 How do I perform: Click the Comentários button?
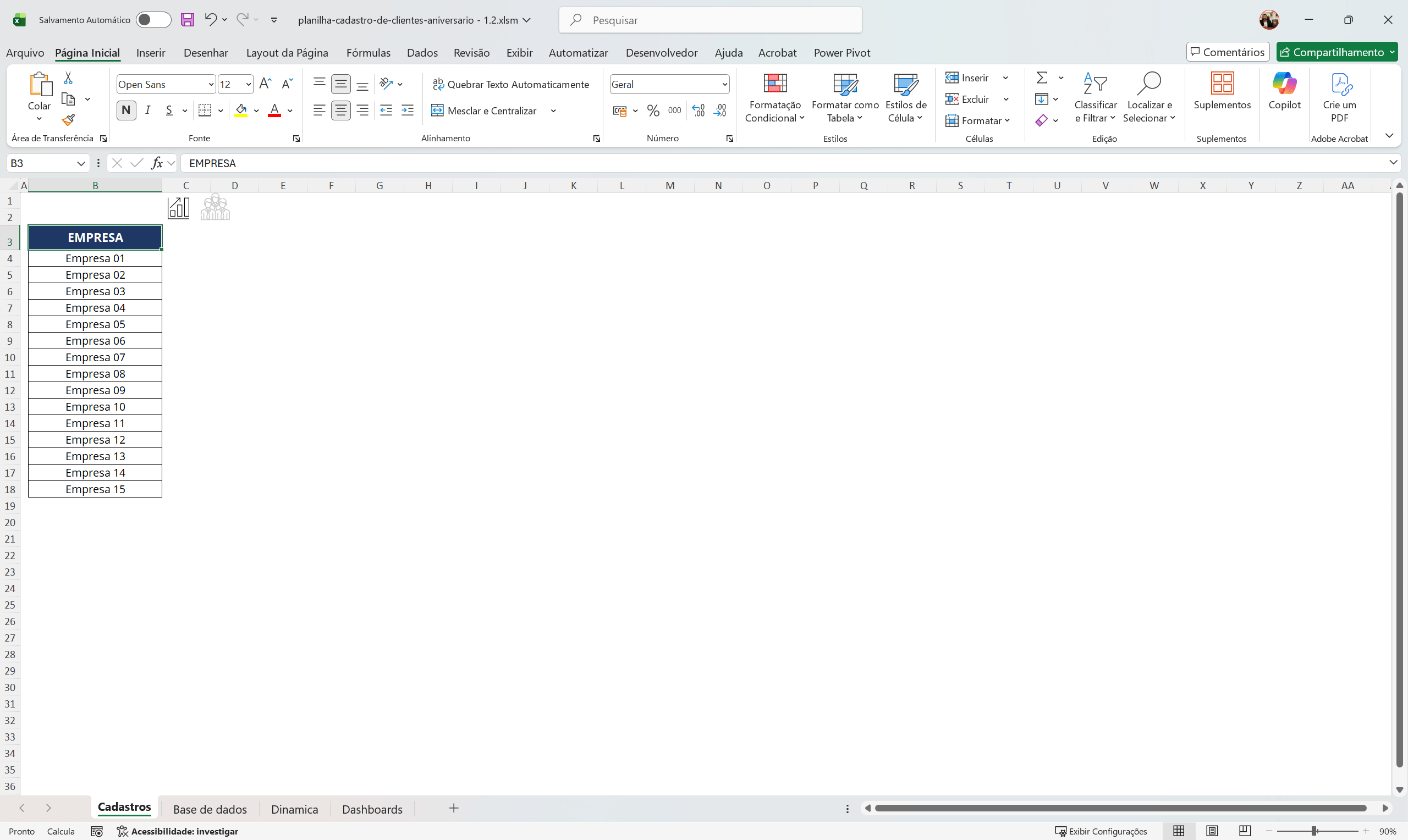(1227, 52)
